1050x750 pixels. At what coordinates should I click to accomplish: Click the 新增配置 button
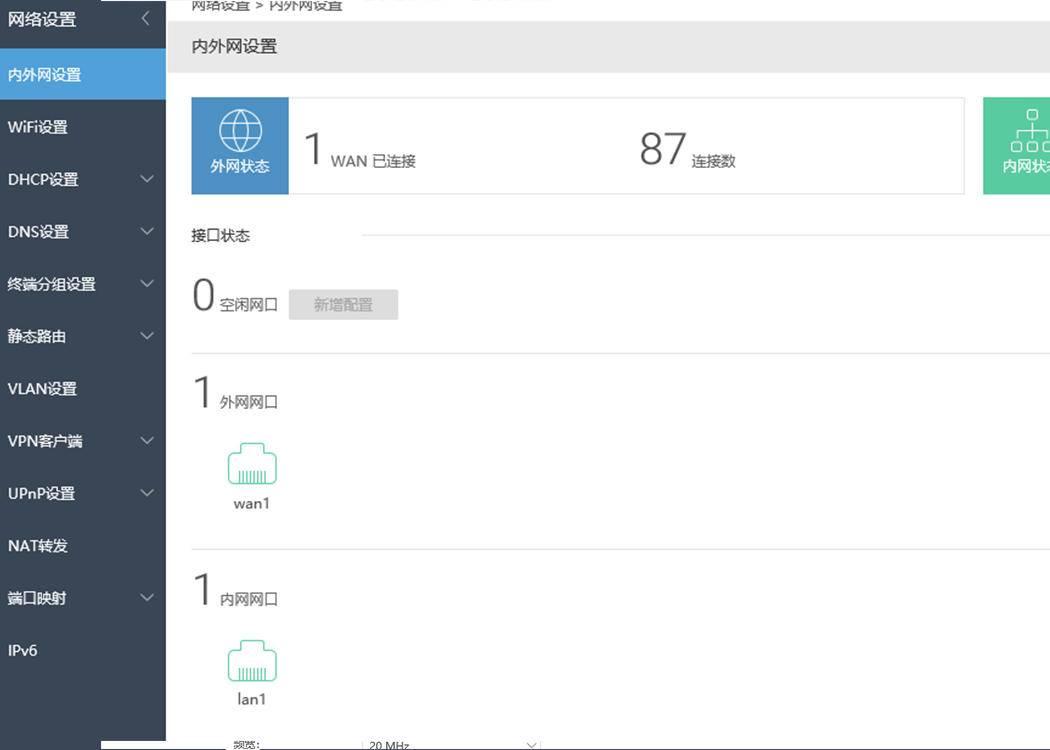click(x=344, y=305)
